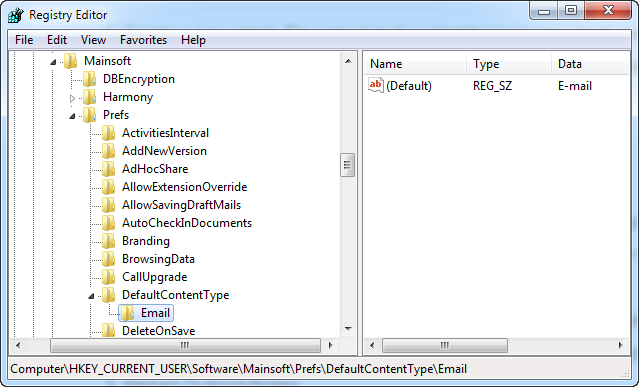639x387 pixels.
Task: Select the AdHocShare key
Action: 155,169
